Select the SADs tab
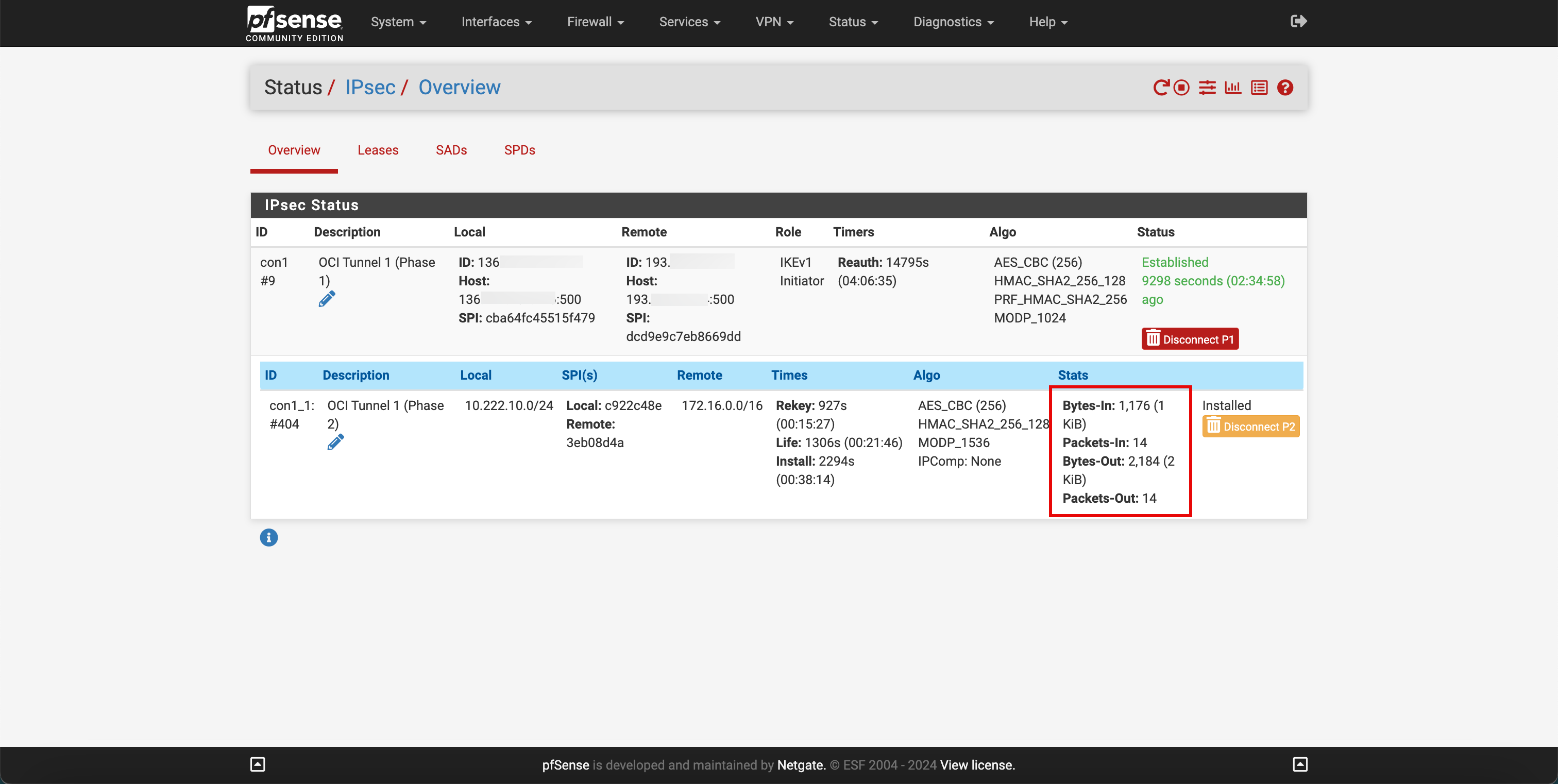Screen dimensions: 1558x784 451,150
